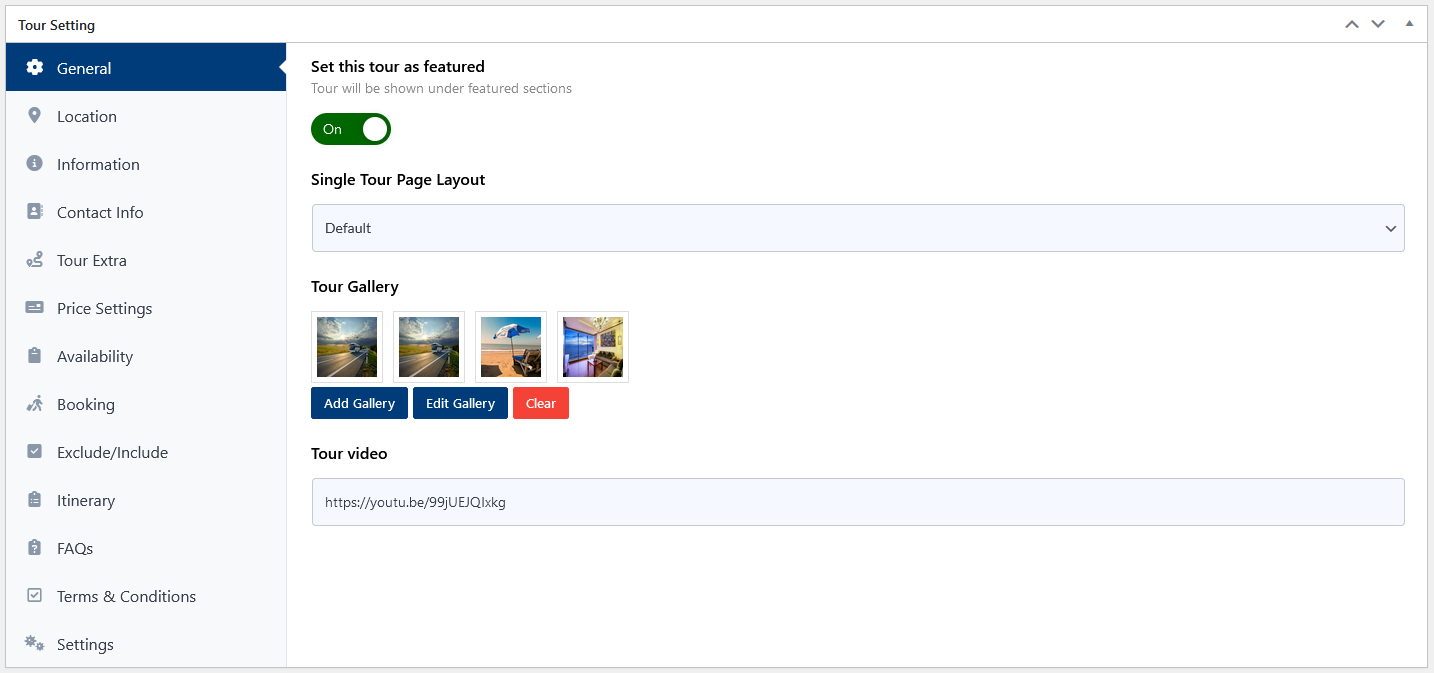Click the FAQs question clipboard icon
This screenshot has height=673, width=1434.
click(x=35, y=548)
